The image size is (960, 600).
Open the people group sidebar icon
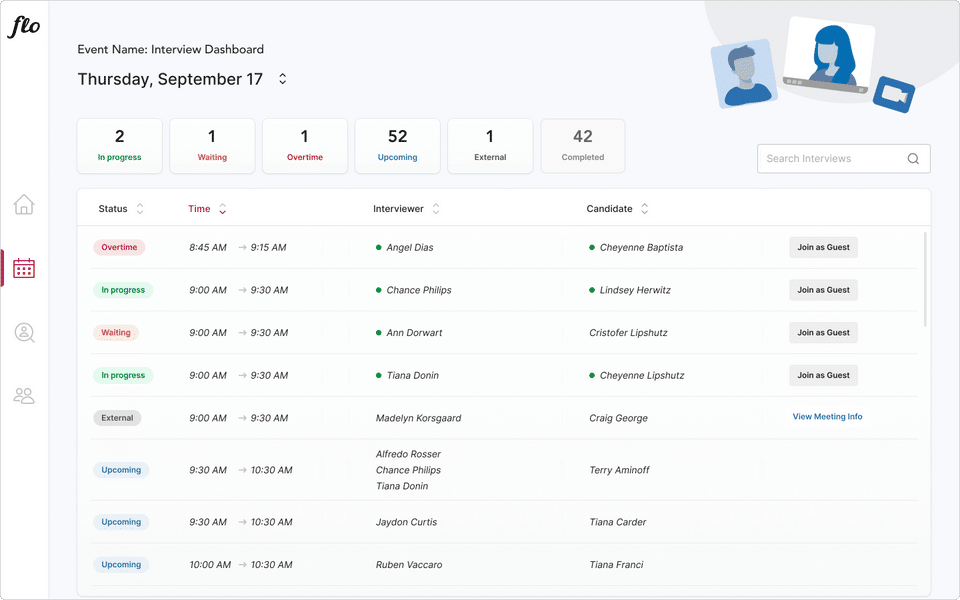point(24,396)
